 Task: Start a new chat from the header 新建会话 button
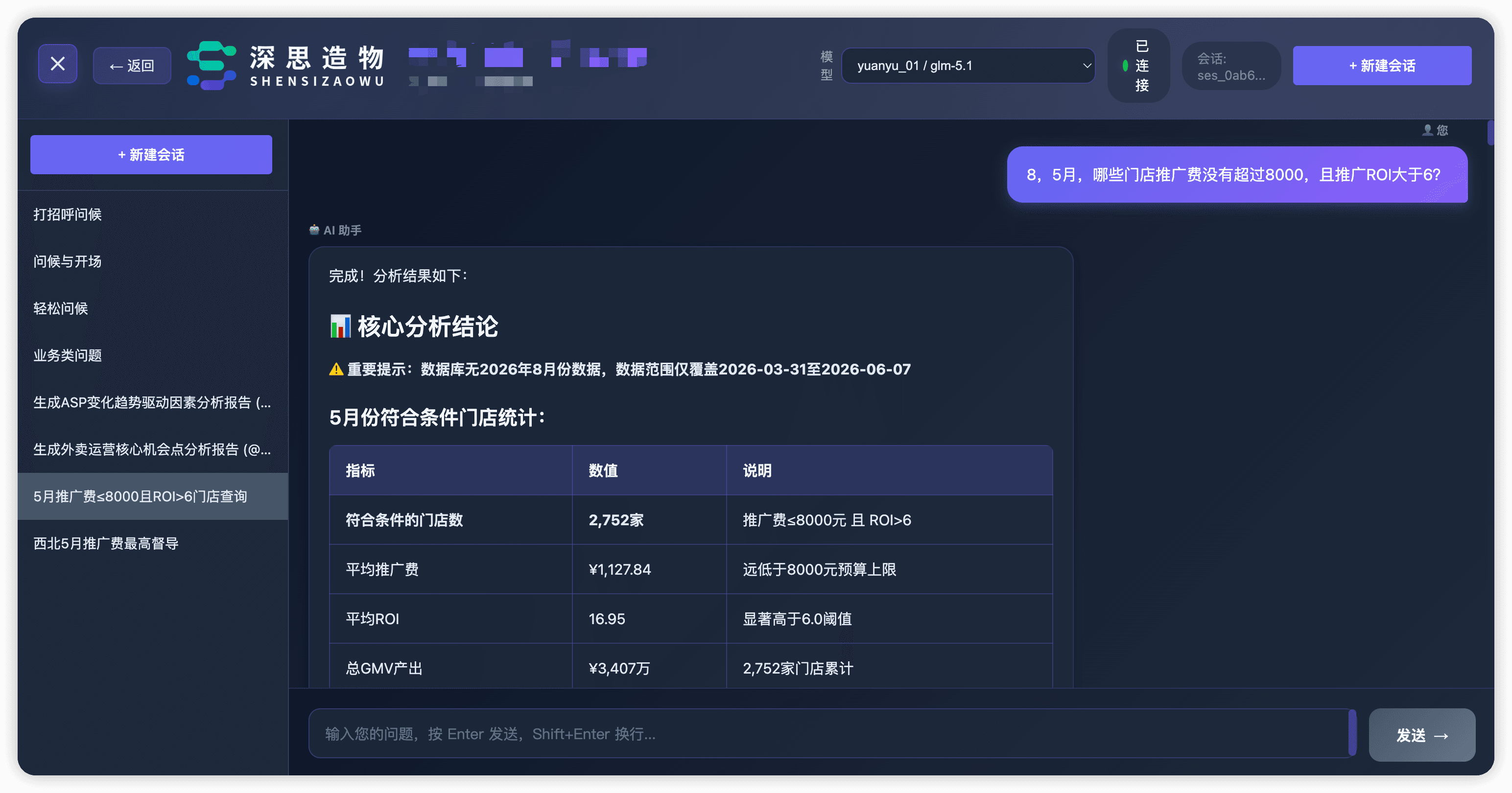(1382, 65)
